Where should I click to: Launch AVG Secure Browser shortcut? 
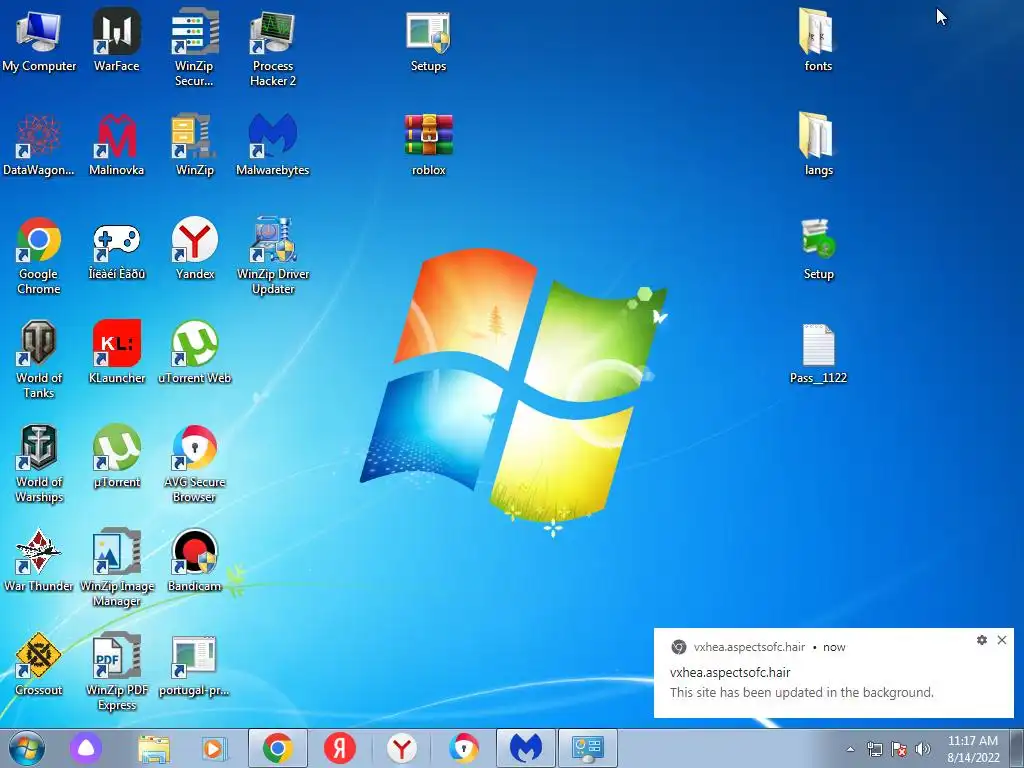point(194,464)
